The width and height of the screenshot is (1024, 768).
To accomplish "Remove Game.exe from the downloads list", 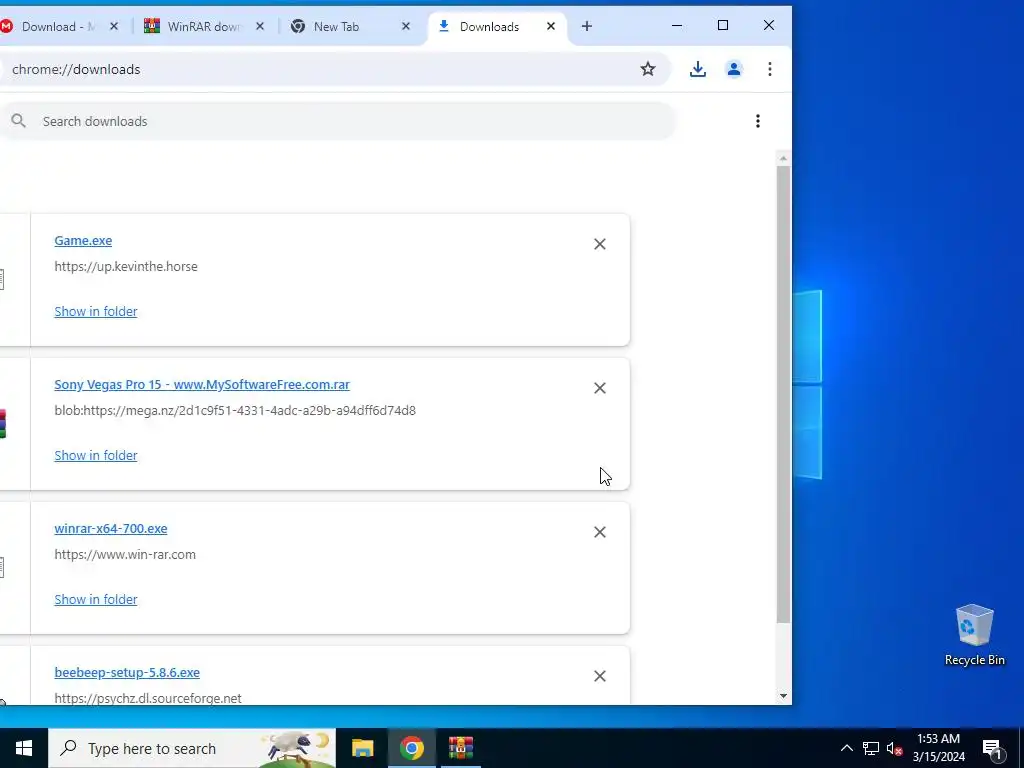I will coord(600,244).
